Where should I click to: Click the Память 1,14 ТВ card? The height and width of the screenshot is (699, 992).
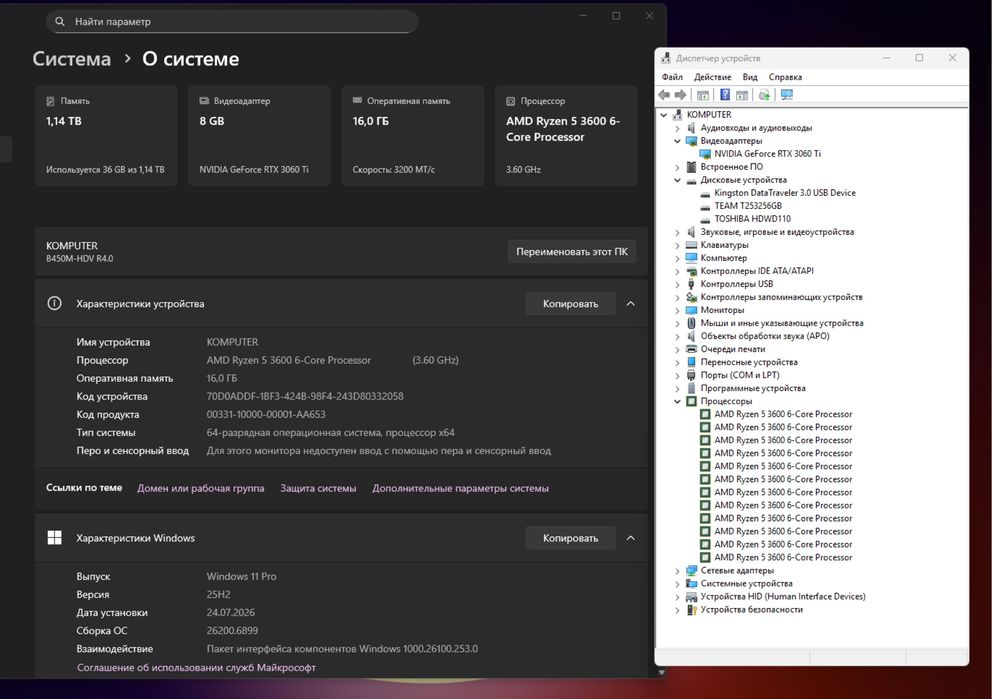click(x=106, y=135)
